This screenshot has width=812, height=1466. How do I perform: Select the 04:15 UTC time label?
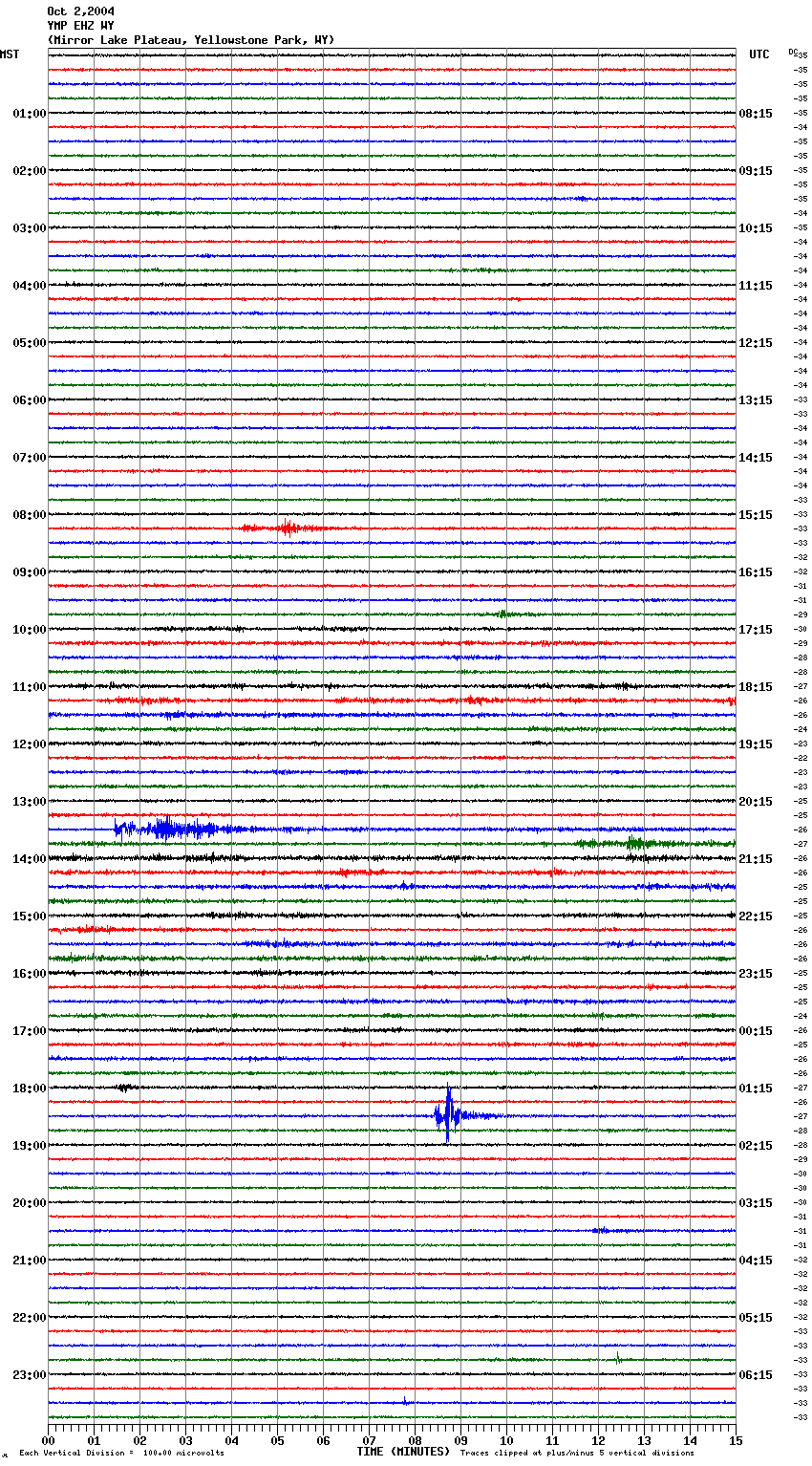click(756, 1261)
